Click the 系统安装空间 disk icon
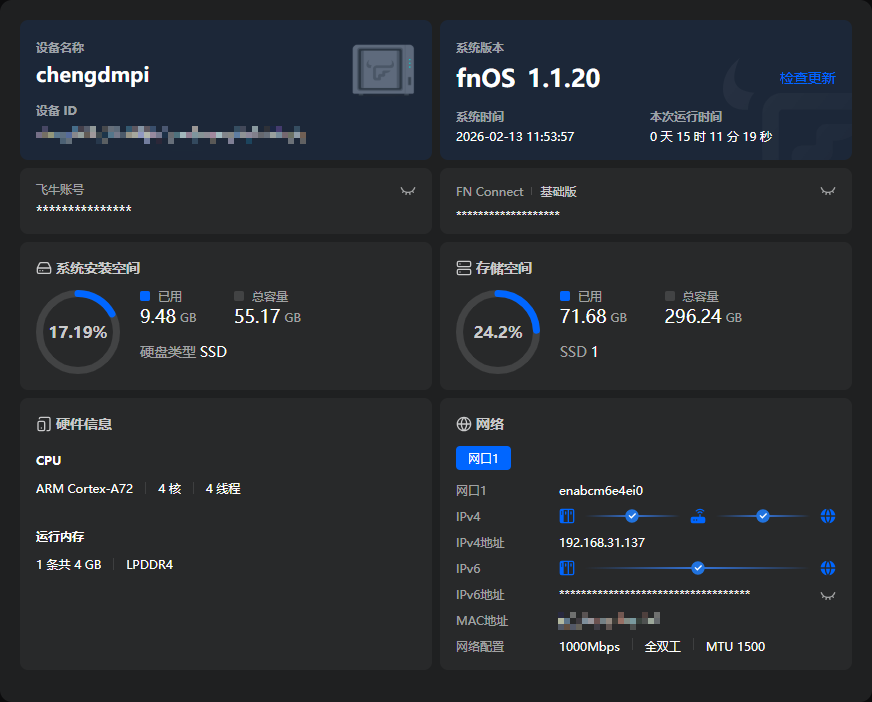This screenshot has width=872, height=702. coord(43,268)
